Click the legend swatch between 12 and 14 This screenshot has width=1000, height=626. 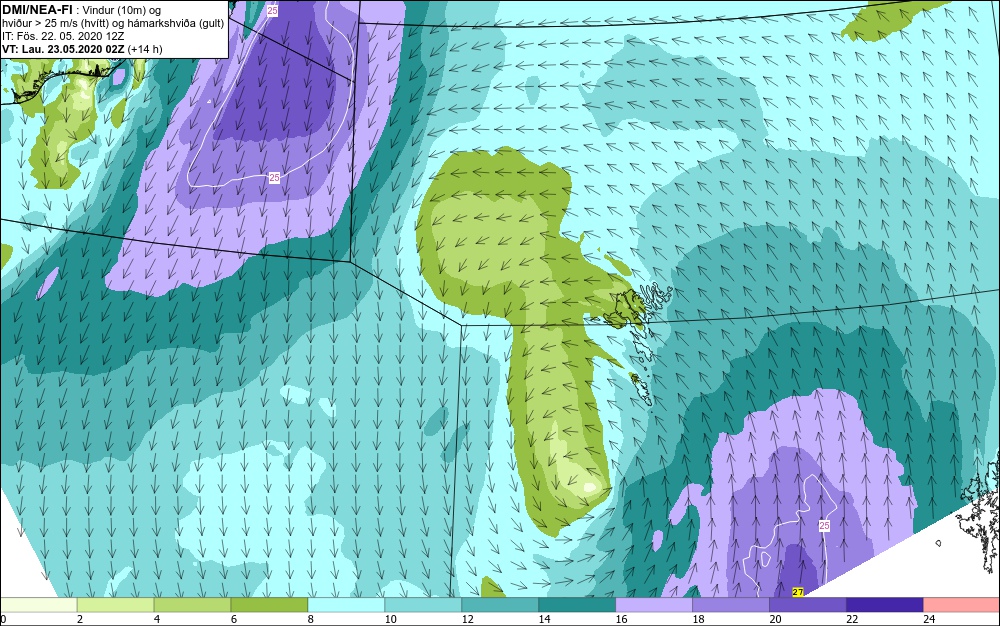click(500, 605)
